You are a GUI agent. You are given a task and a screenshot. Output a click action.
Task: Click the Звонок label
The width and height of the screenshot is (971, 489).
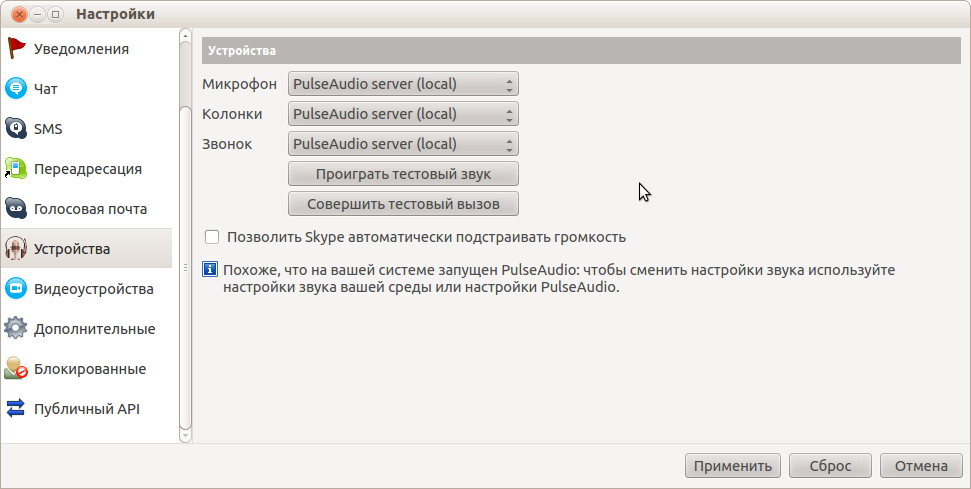tap(227, 144)
